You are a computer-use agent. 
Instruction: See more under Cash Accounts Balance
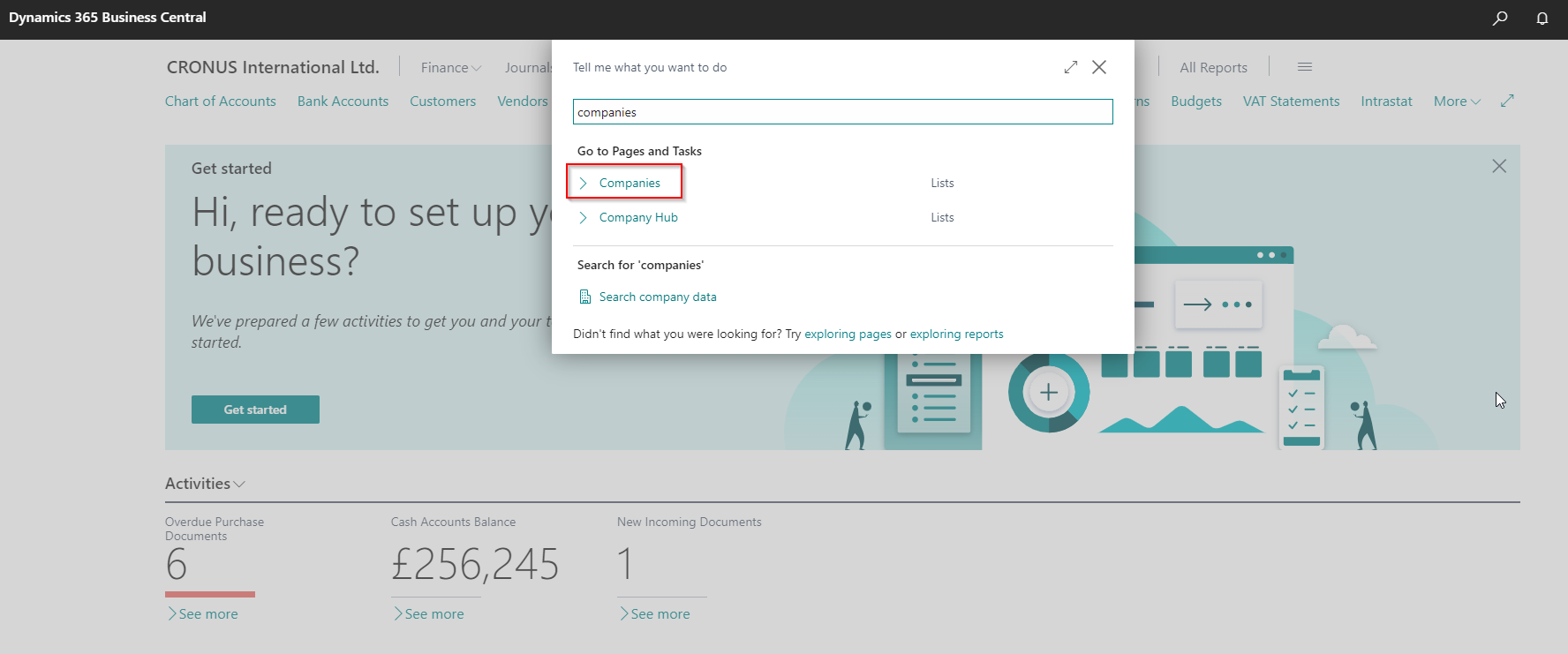coord(428,613)
